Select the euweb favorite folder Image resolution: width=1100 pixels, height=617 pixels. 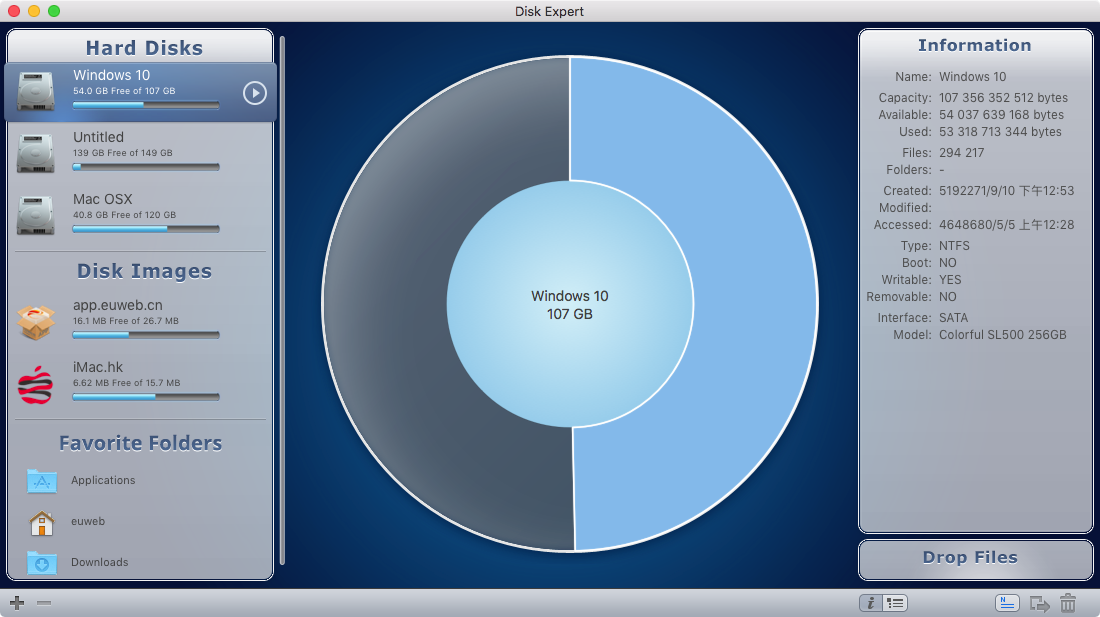click(140, 522)
